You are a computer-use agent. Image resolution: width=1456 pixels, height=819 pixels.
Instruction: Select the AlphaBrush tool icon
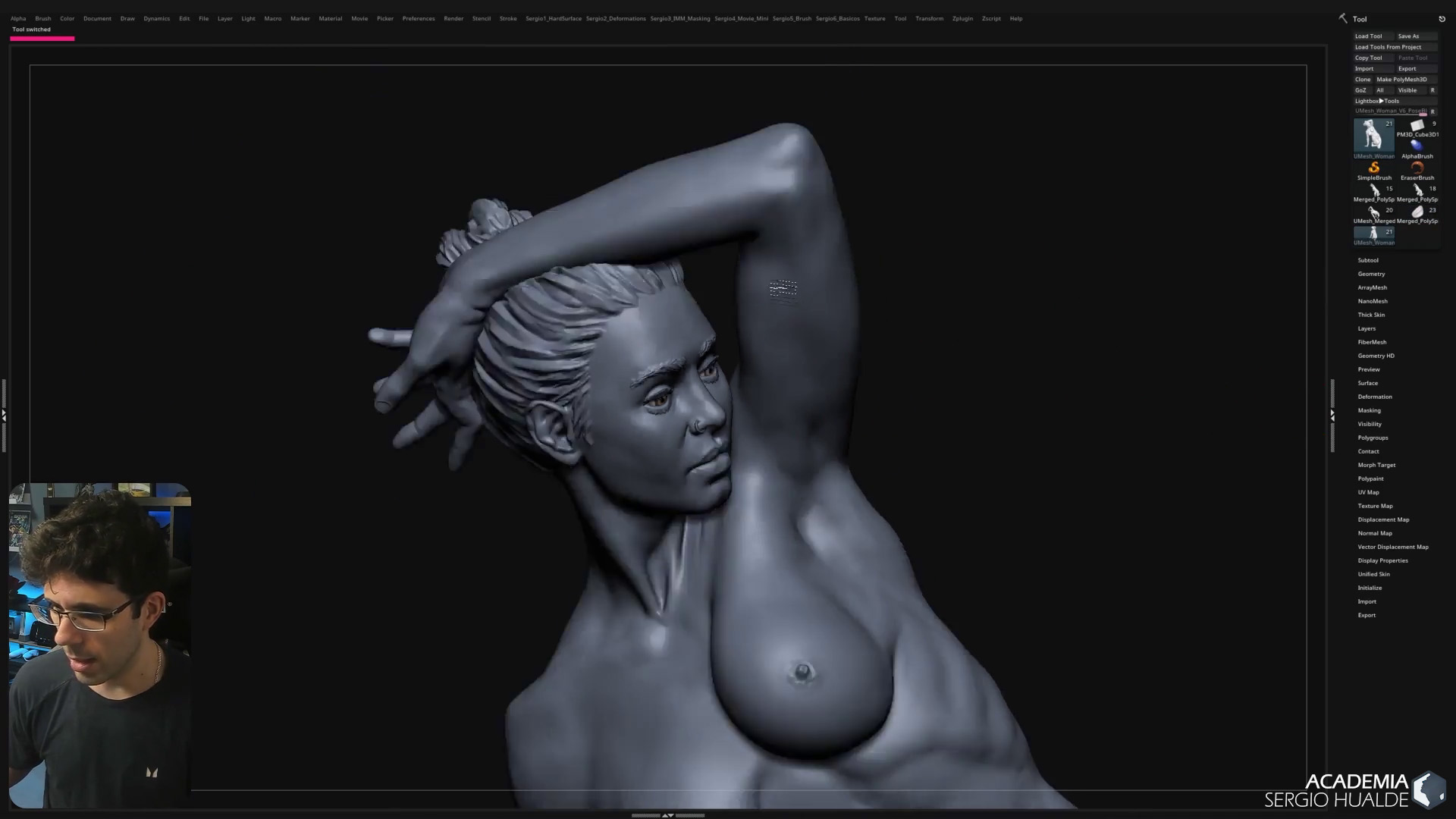1417,146
